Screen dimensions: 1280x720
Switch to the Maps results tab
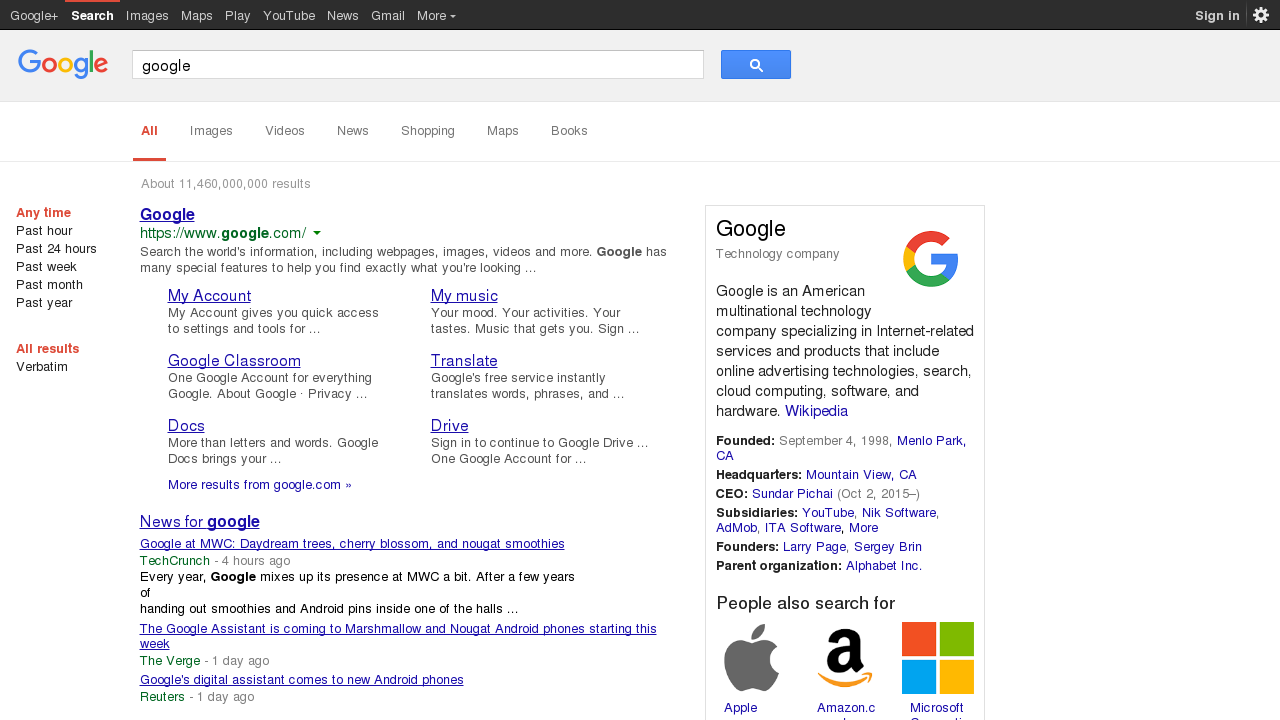coord(503,131)
